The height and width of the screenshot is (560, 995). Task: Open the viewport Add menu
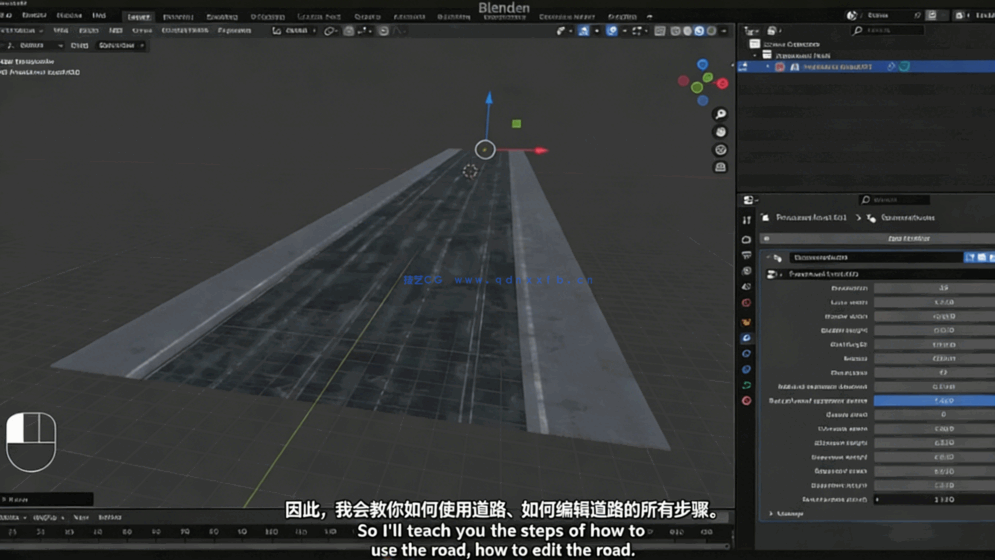[115, 30]
